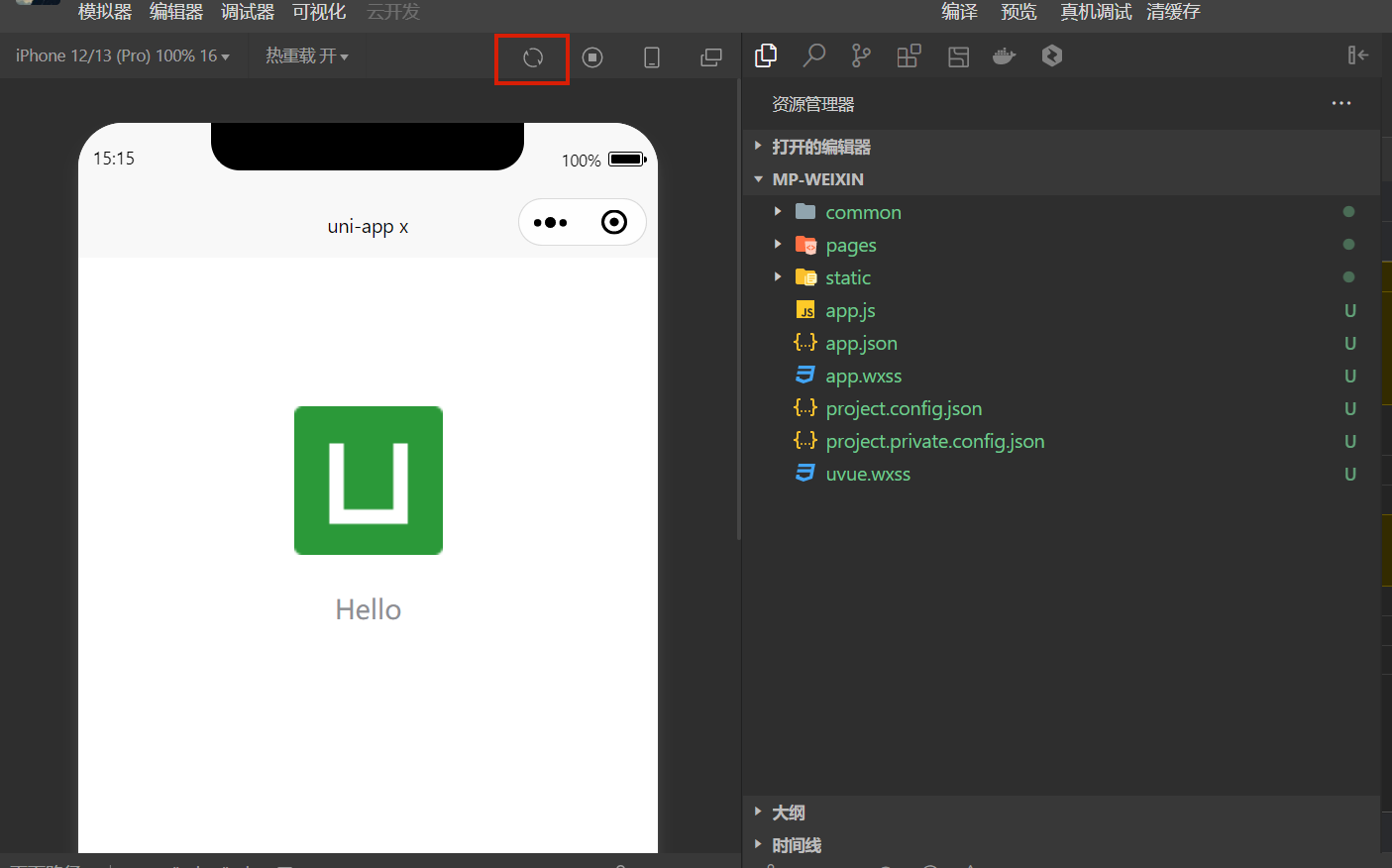Click the 预览 preview button
1392x868 pixels.
coord(1018,12)
